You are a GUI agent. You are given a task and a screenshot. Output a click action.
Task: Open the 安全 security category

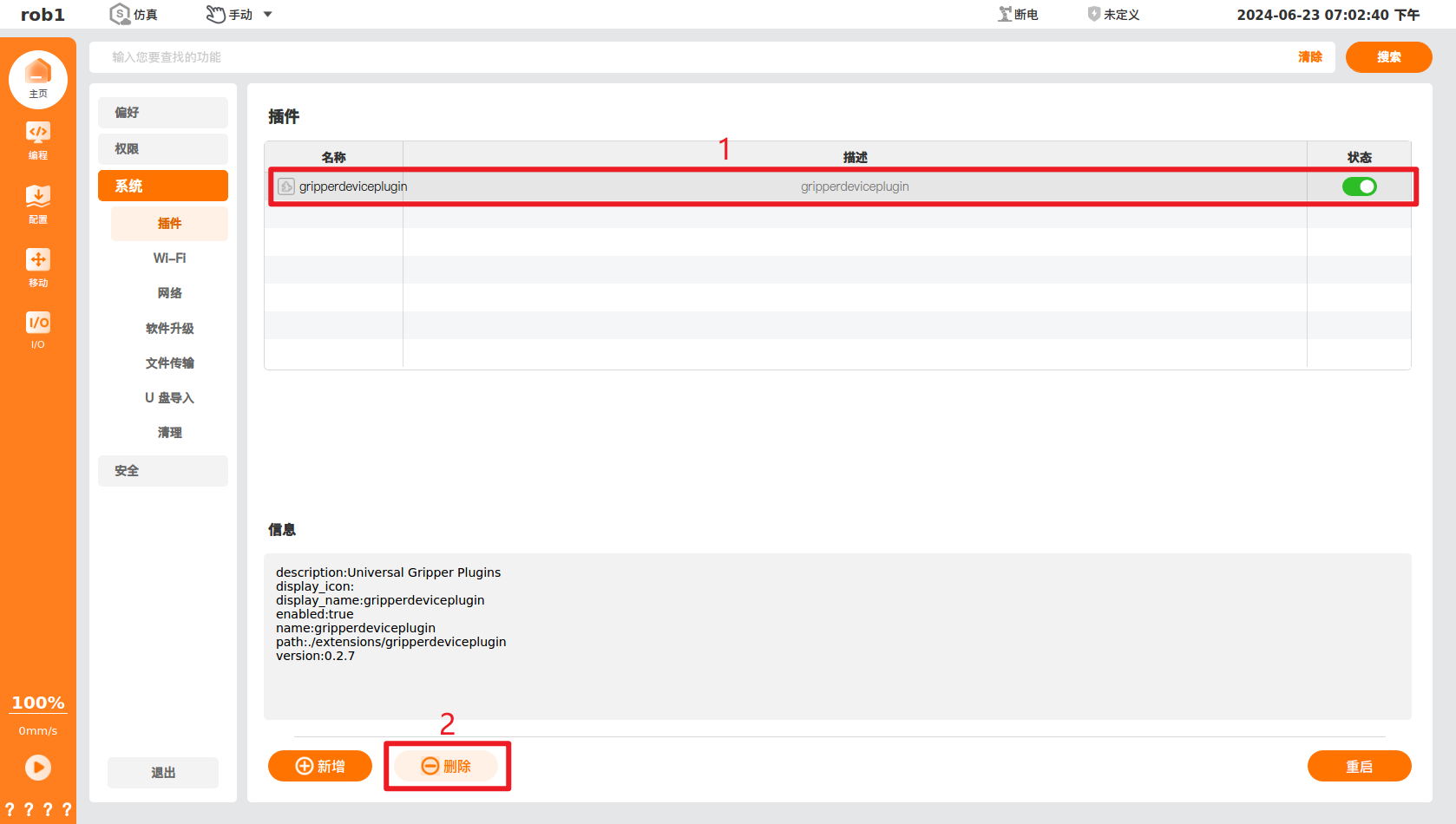point(162,470)
